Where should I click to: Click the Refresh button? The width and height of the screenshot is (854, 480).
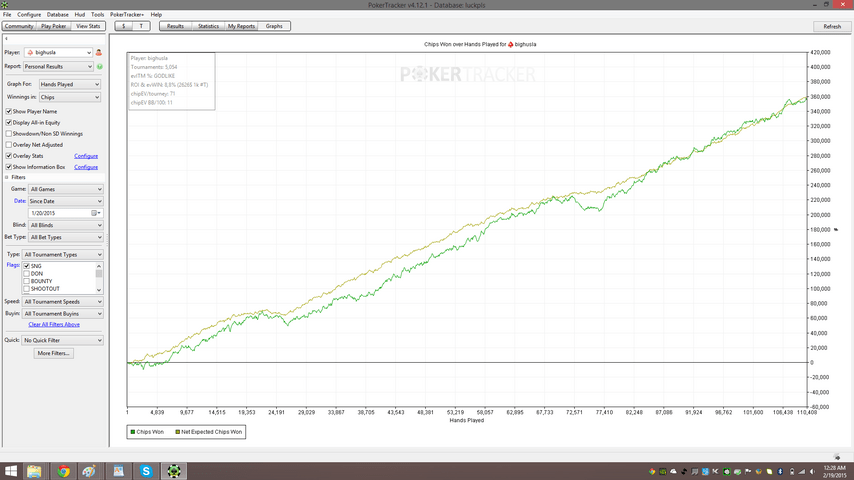pos(832,26)
